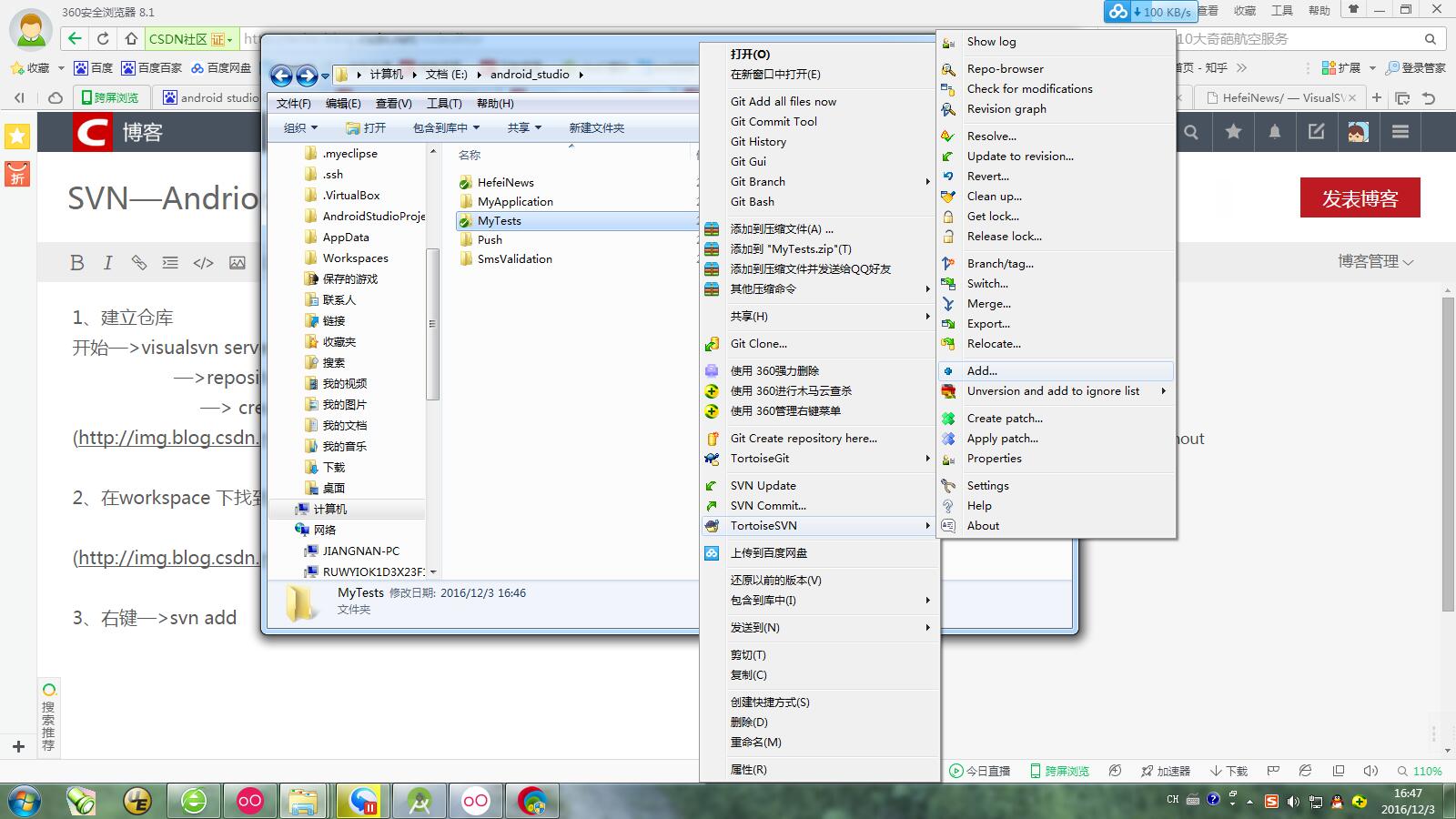Click the Bold formatting icon in blog editor
The height and width of the screenshot is (819, 1456).
(77, 263)
